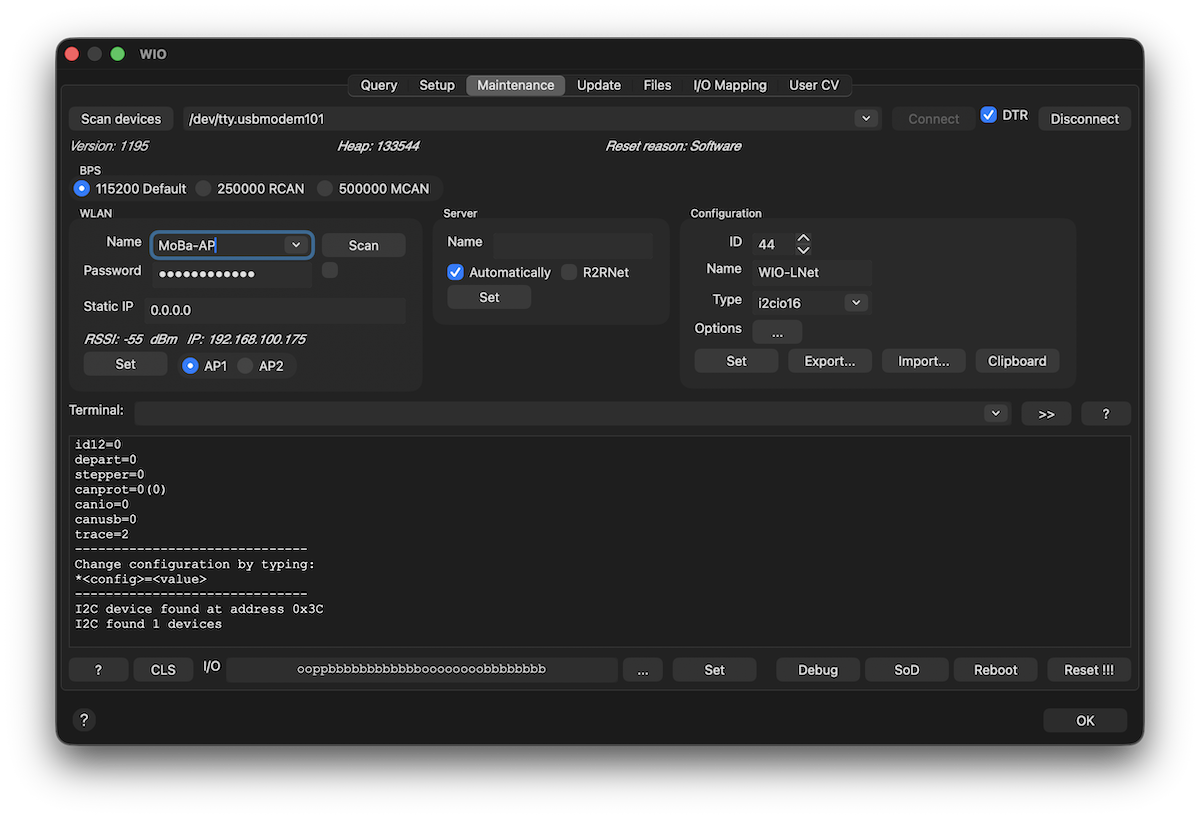
Task: Click CLS to clear terminal
Action: 163,670
